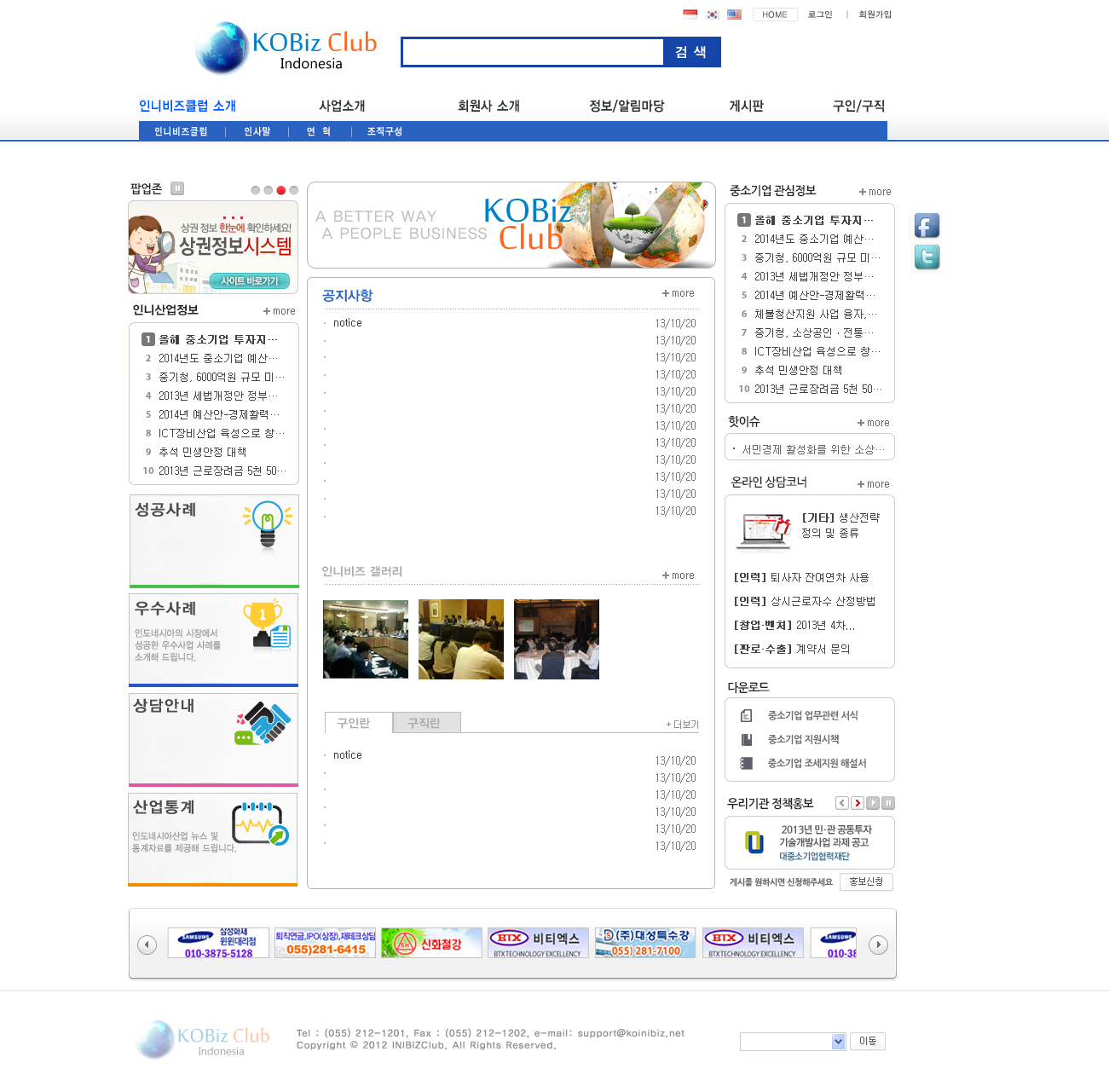Open the Facebook page icon
Viewport: 1109px width, 1092px height.
927,226
